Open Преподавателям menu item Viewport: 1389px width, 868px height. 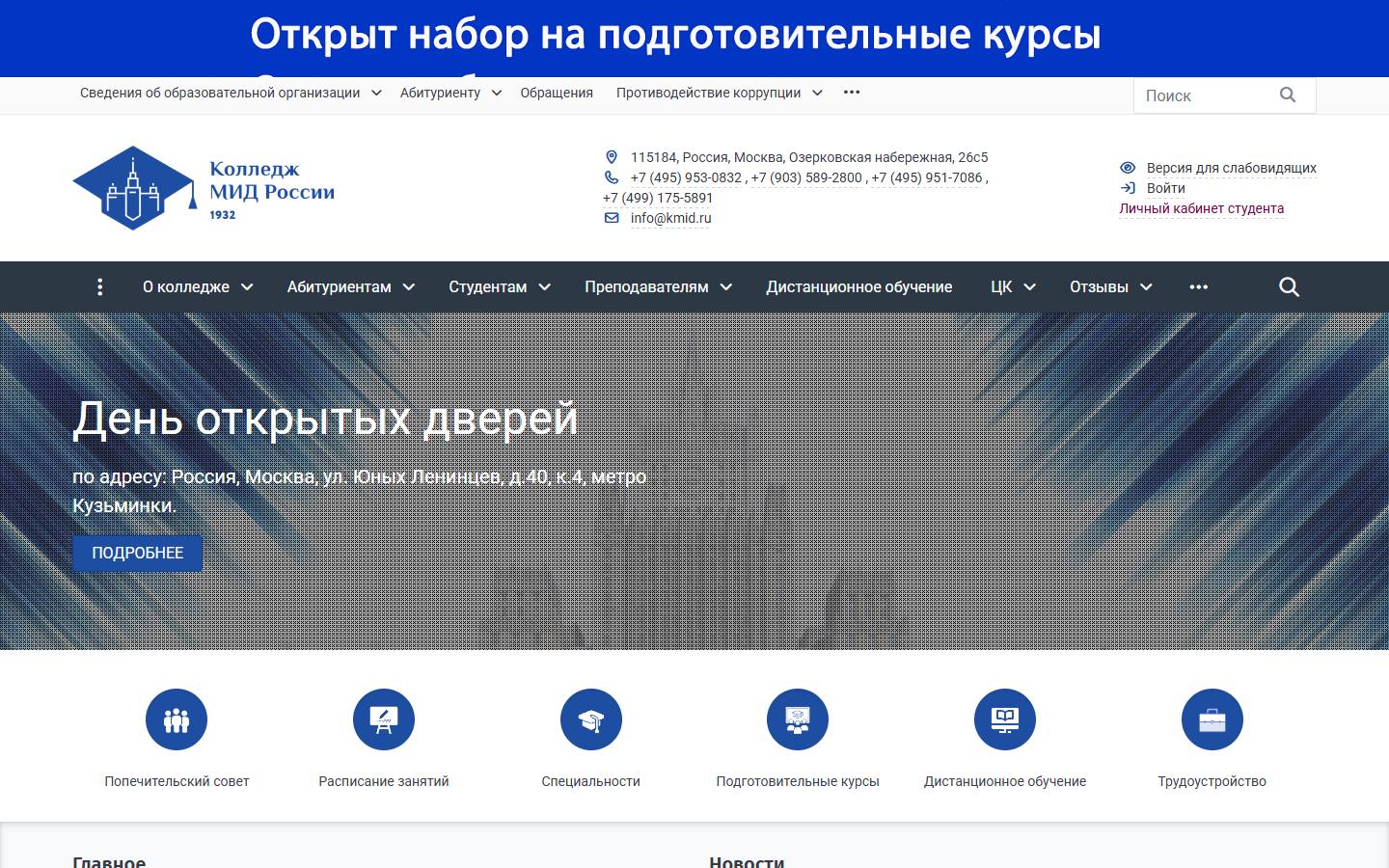point(646,286)
